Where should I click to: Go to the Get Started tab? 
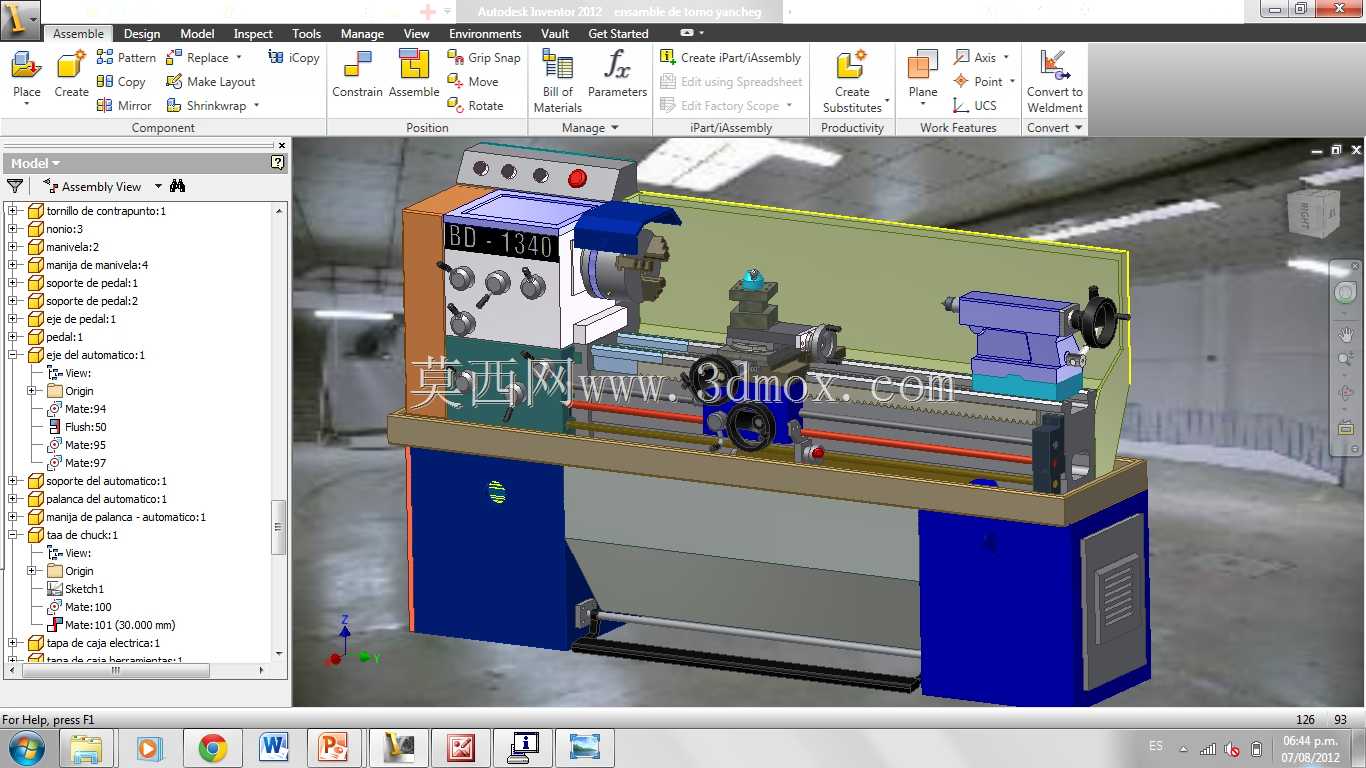click(618, 34)
